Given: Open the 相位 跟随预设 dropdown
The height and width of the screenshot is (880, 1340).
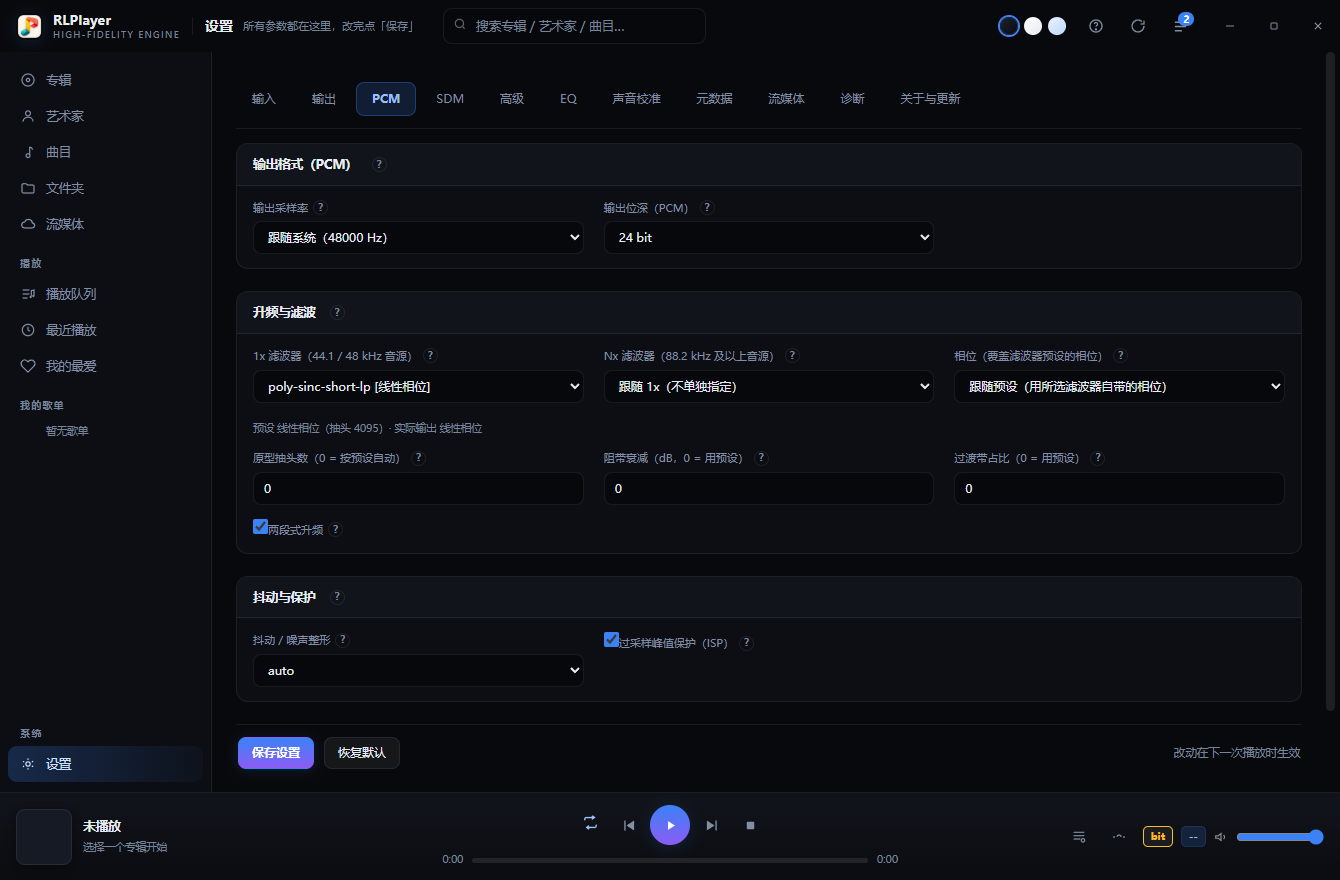Looking at the screenshot, I should point(1119,386).
